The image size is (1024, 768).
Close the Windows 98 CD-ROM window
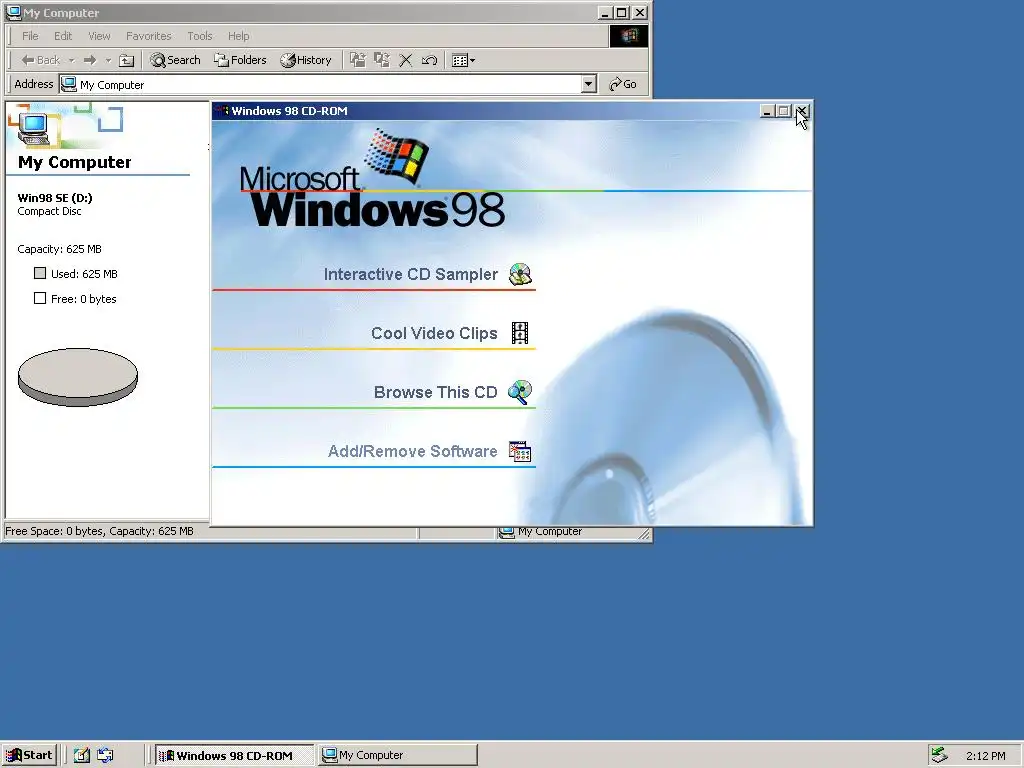802,111
